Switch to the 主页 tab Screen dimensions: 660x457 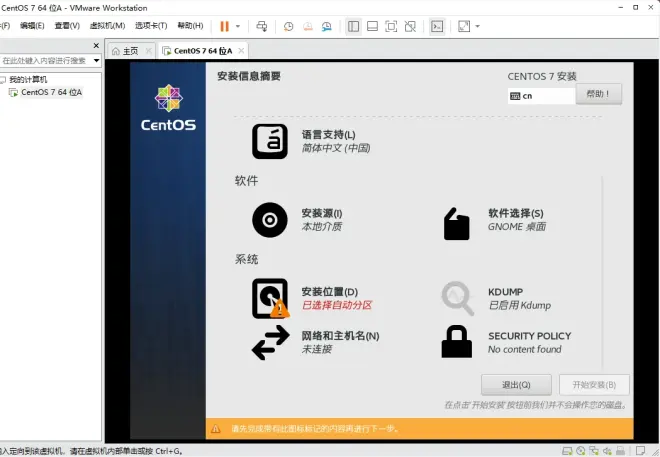click(x=130, y=51)
